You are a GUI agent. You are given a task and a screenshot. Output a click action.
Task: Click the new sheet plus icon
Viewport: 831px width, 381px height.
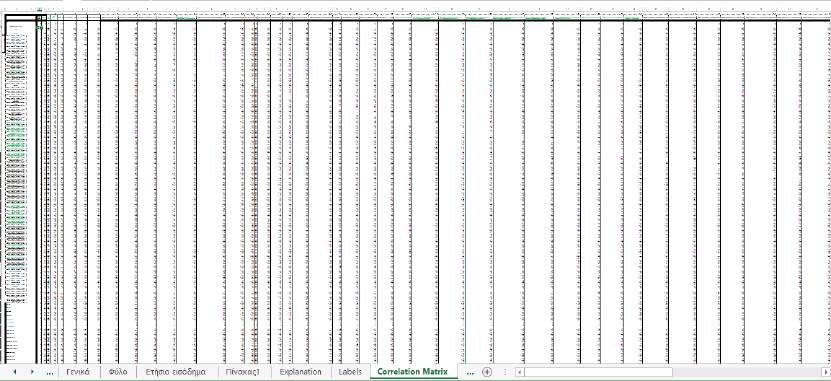pos(487,372)
